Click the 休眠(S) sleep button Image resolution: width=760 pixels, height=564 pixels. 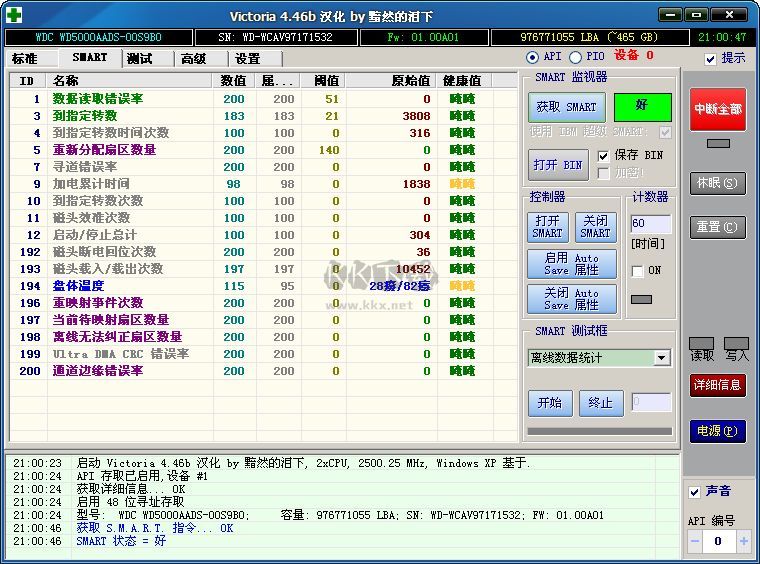pyautogui.click(x=718, y=184)
